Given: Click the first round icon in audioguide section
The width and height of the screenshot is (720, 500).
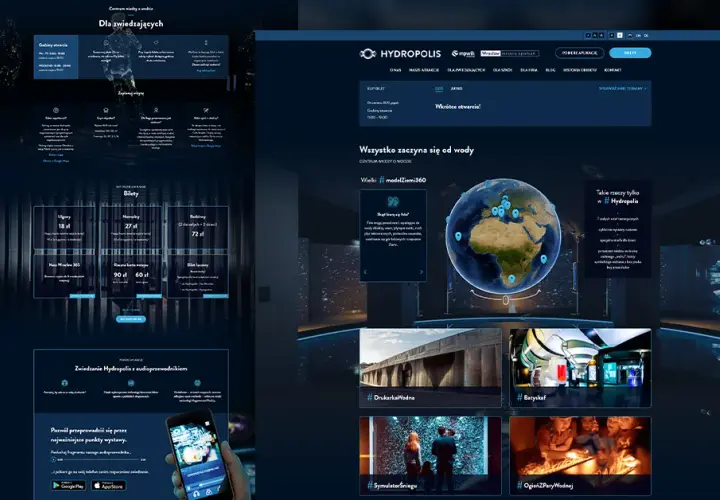Looking at the screenshot, I should point(65,382).
